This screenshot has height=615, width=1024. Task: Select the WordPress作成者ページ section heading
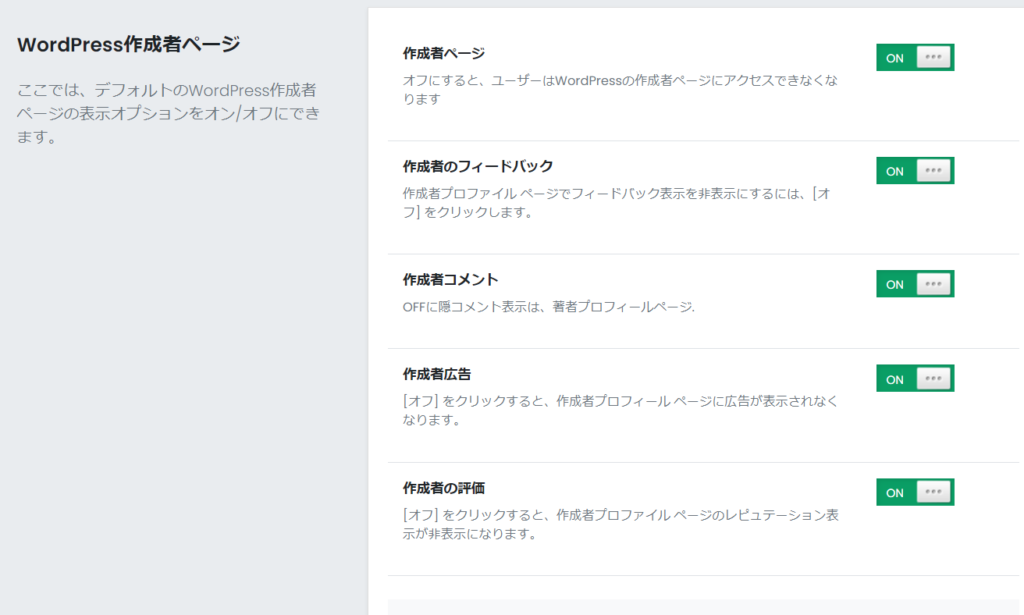[129, 44]
